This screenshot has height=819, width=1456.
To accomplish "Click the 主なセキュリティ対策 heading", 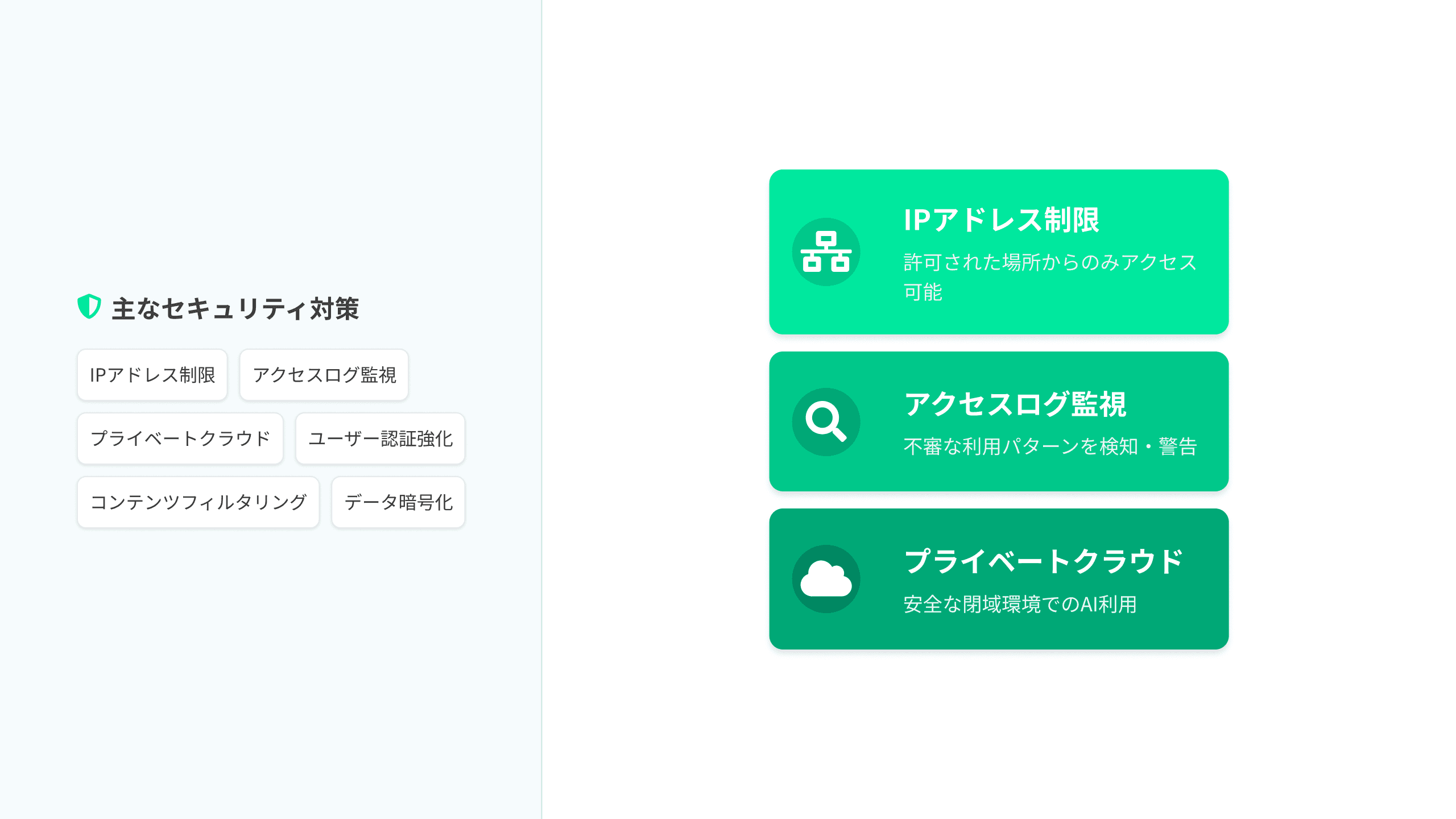I will point(235,309).
